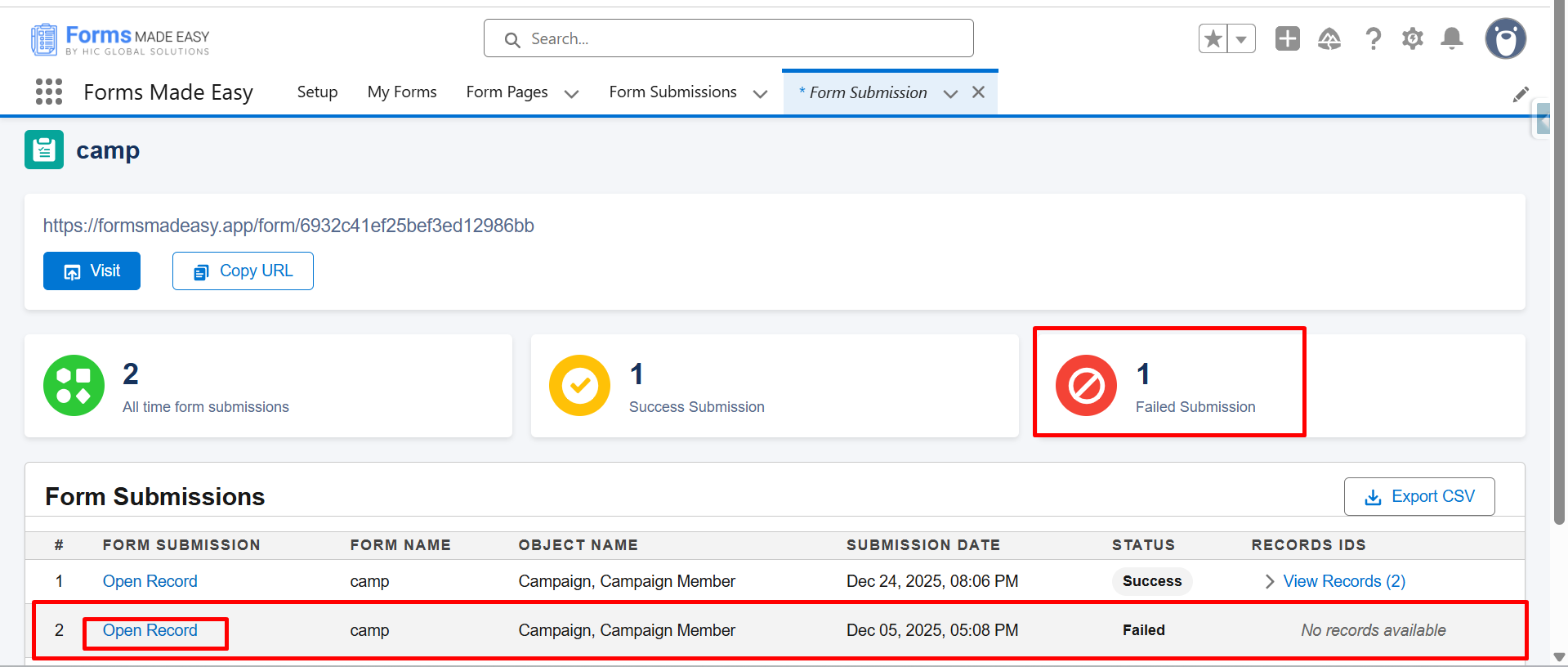Go to the My Forms tab
Viewport: 1568px width, 667px height.
(402, 92)
